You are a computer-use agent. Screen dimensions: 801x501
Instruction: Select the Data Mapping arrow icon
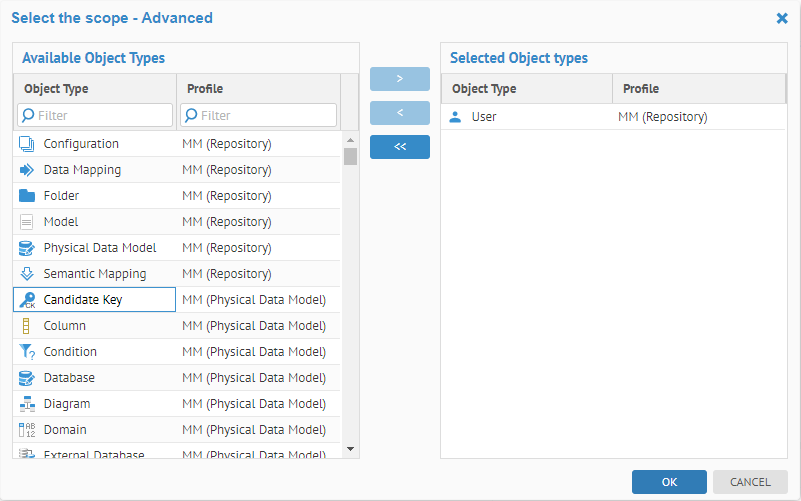point(27,170)
